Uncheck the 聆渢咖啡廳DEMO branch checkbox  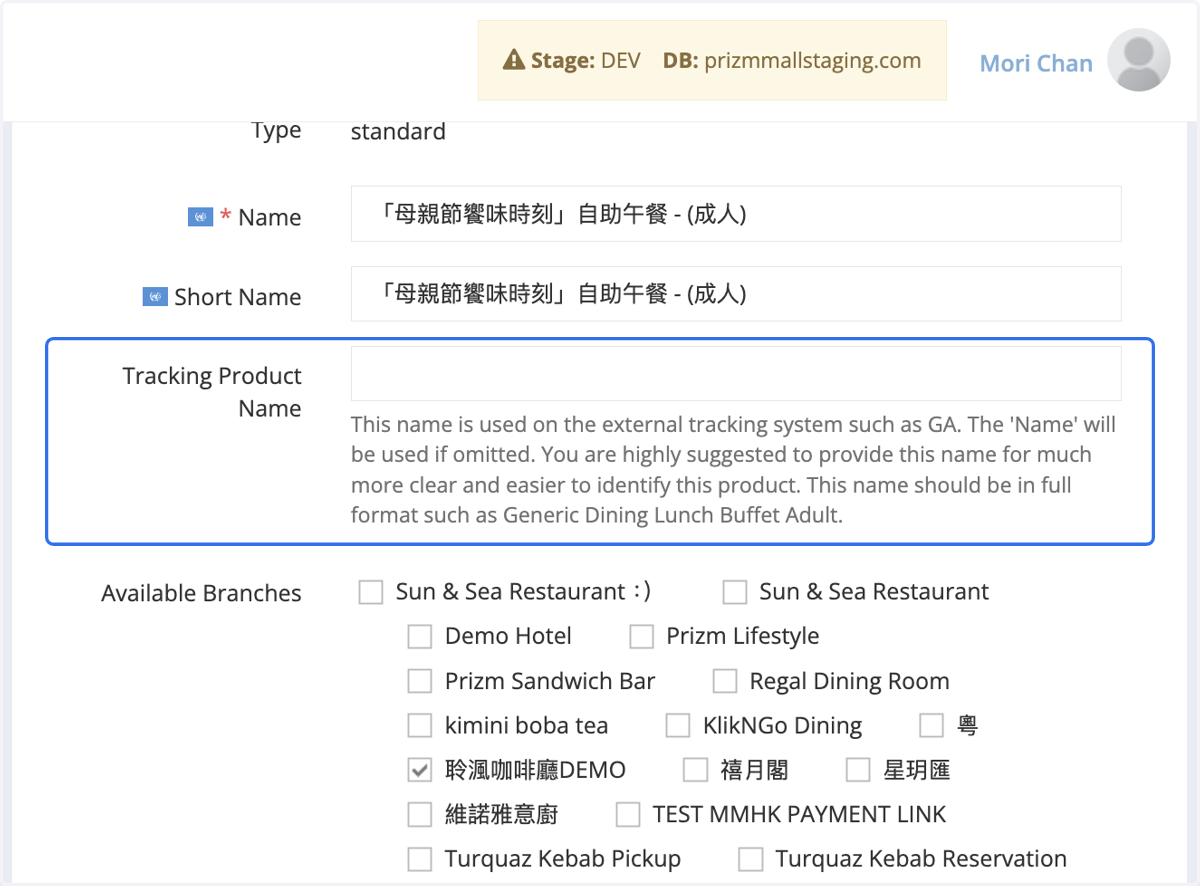pos(420,770)
